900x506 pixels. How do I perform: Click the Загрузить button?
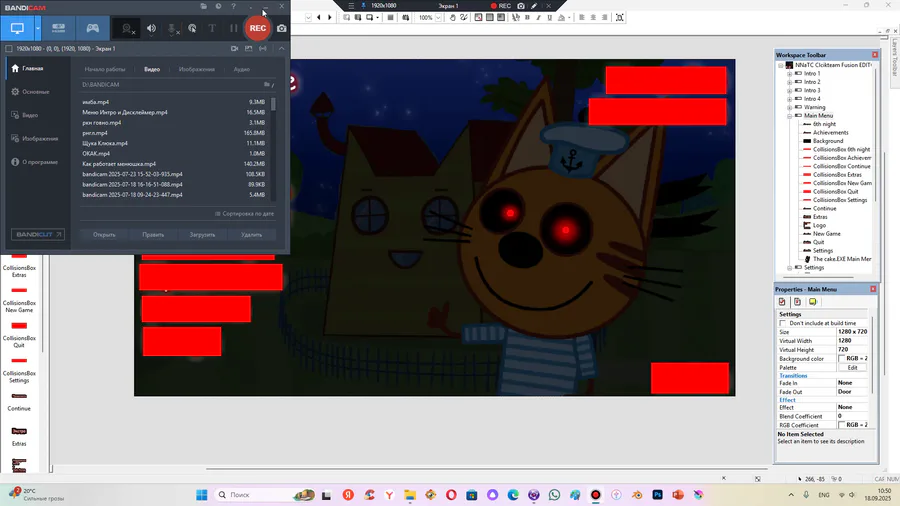[202, 235]
